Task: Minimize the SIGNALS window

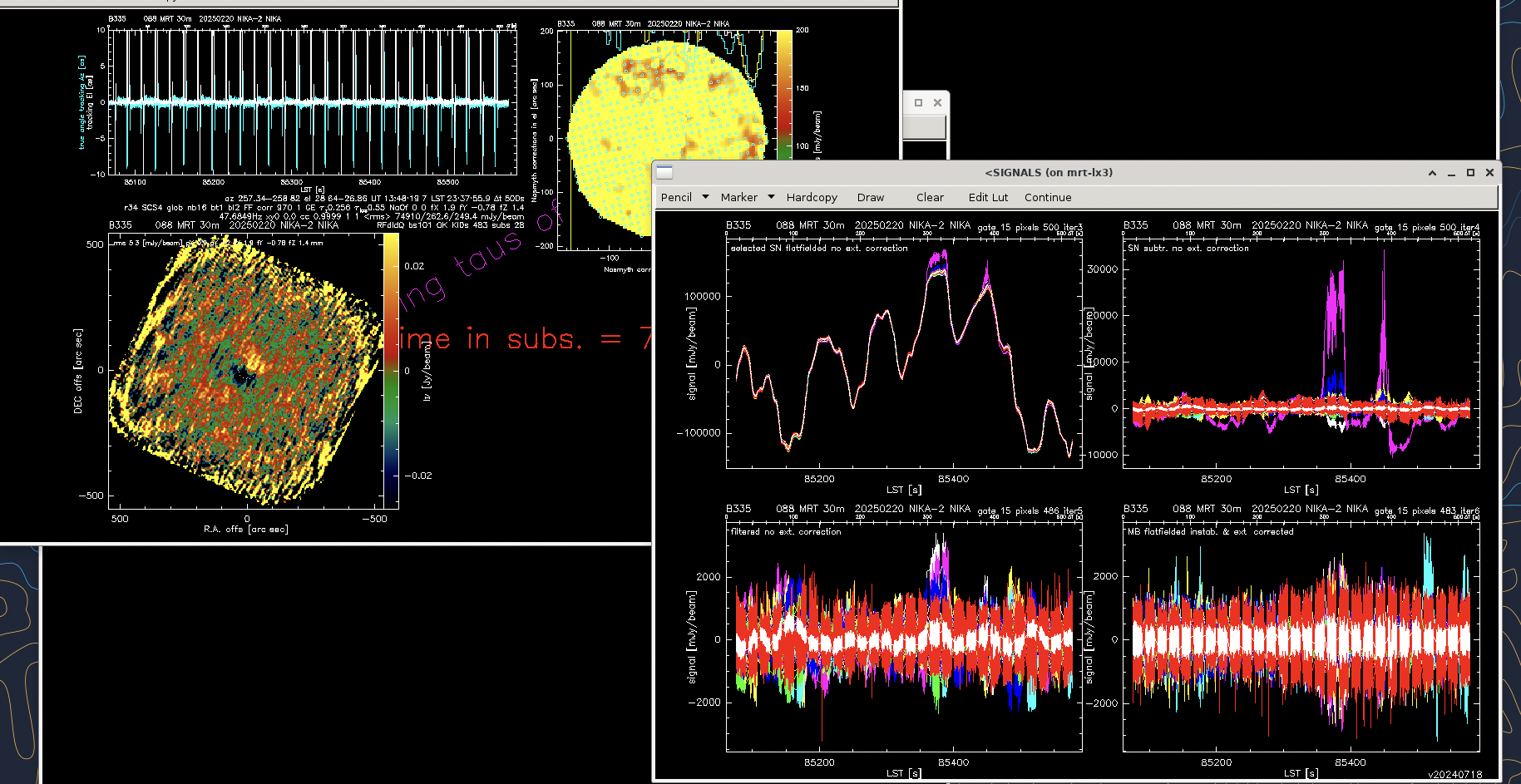Action: (x=1451, y=173)
